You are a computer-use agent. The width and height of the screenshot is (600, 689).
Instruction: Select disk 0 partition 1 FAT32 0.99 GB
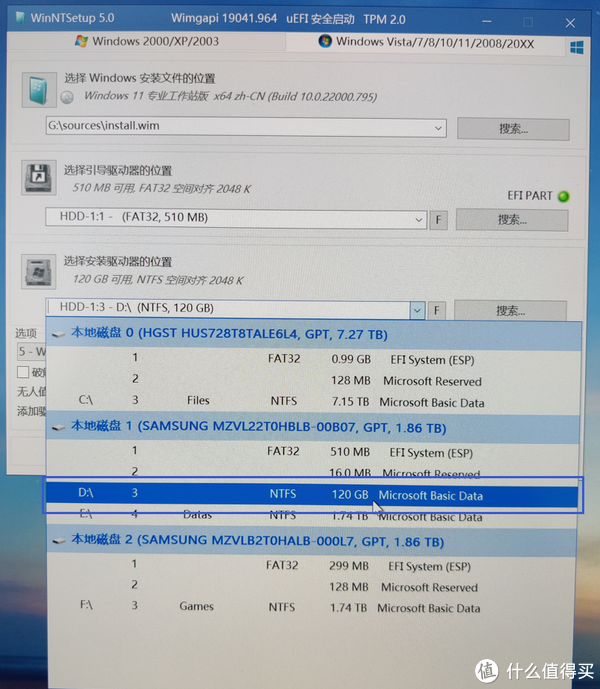tap(314, 359)
